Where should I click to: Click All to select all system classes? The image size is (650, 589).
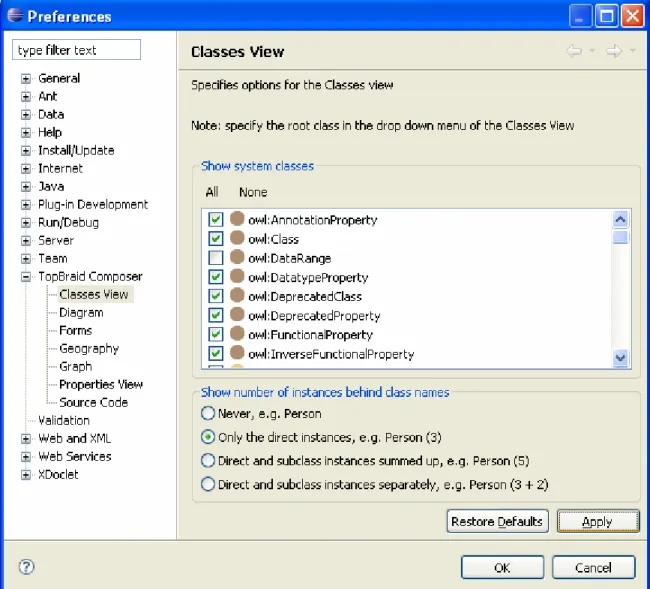212,192
